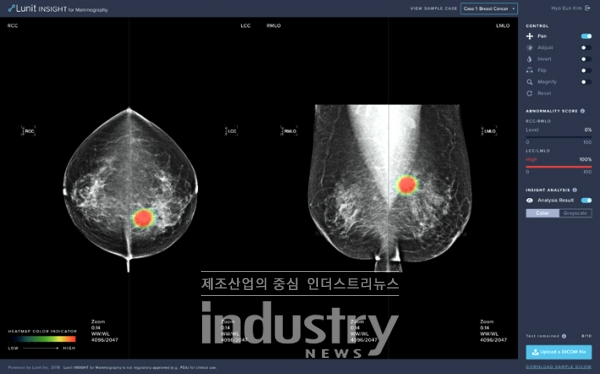Click the Adjust brightness icon
The width and height of the screenshot is (600, 374).
point(530,47)
